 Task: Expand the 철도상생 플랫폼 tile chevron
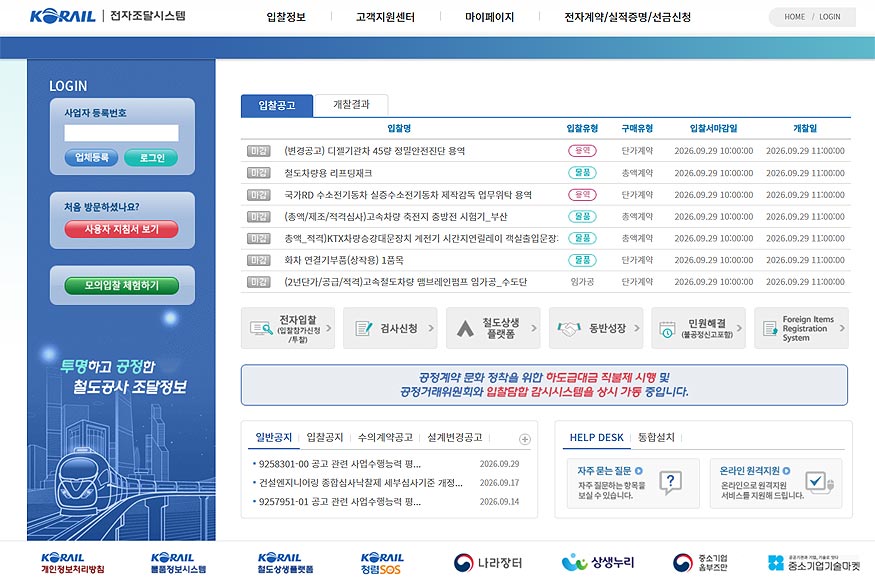pyautogui.click(x=533, y=328)
